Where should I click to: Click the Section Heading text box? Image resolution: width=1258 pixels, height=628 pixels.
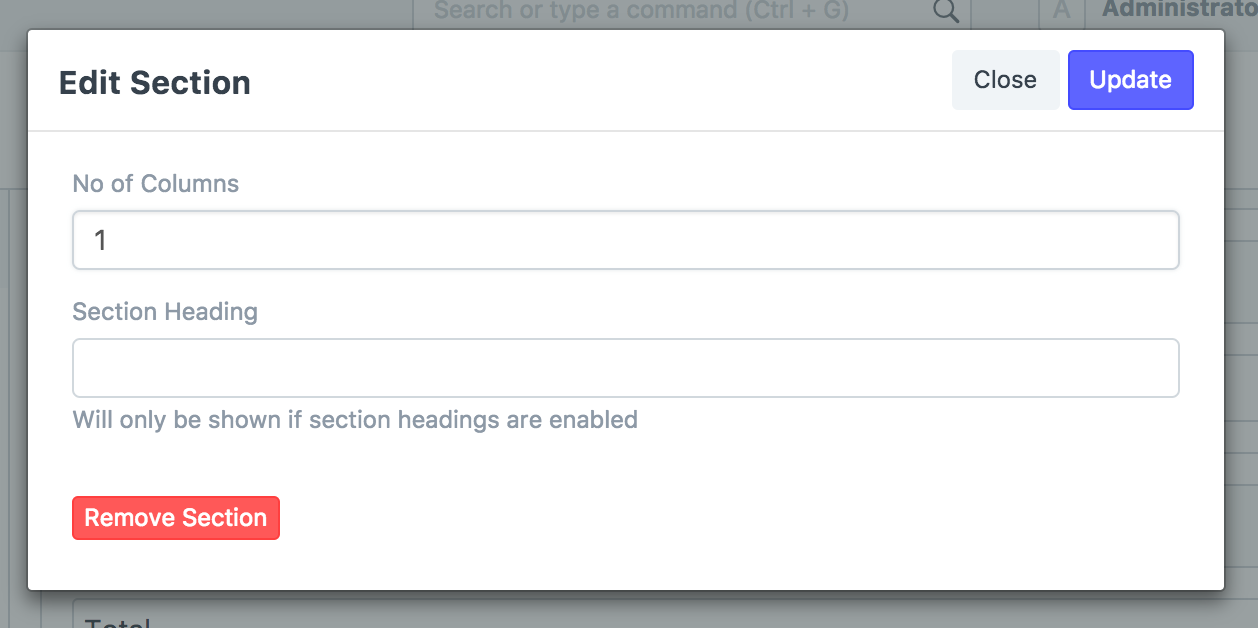coord(626,368)
